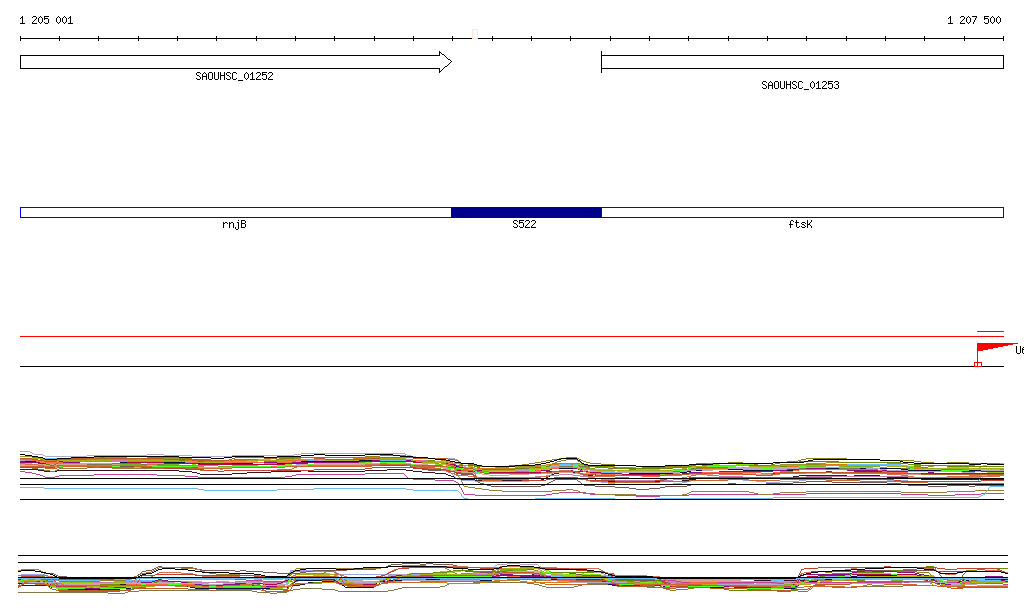Click the end coordinate 1 207 500

click(973, 20)
